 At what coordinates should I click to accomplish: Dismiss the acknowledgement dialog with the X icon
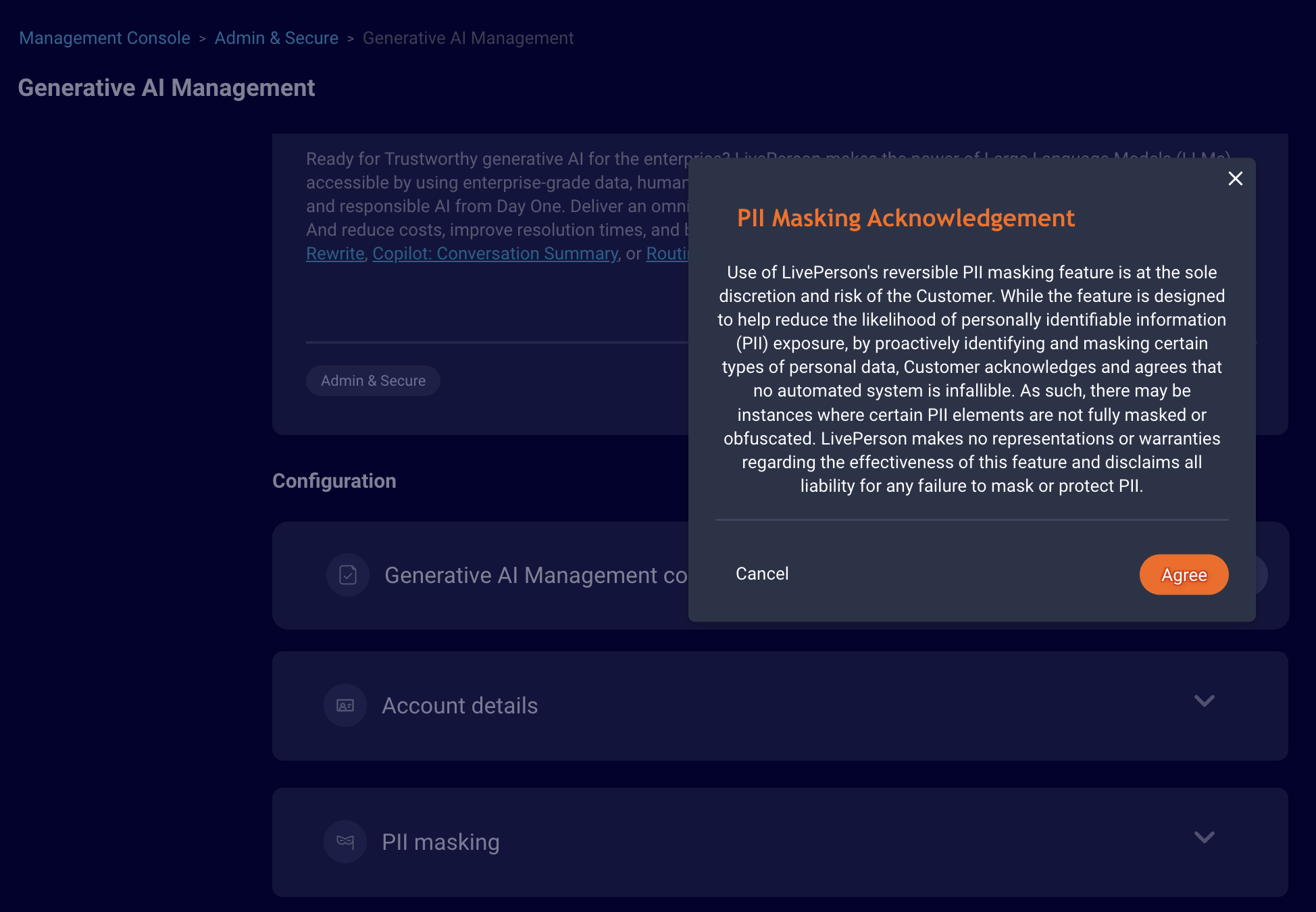1235,178
